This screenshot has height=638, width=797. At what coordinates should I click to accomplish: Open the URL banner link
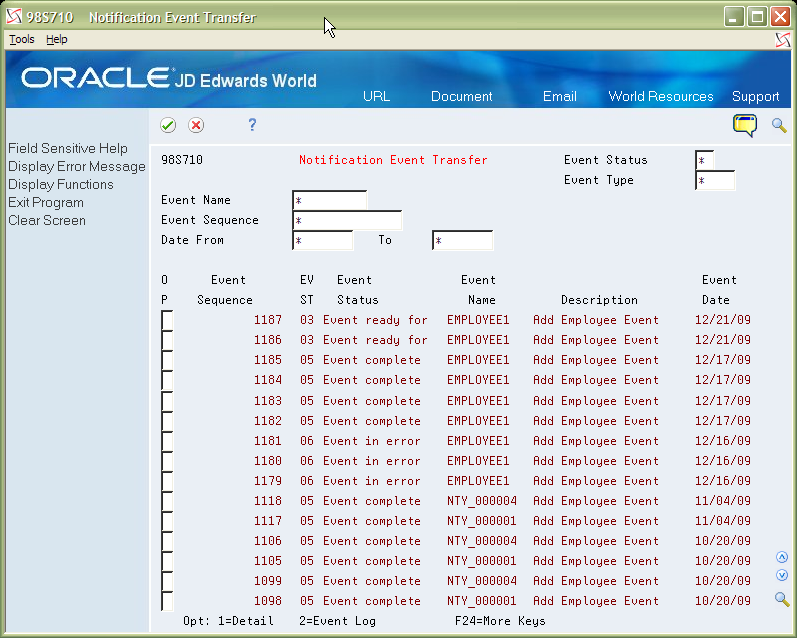click(376, 96)
